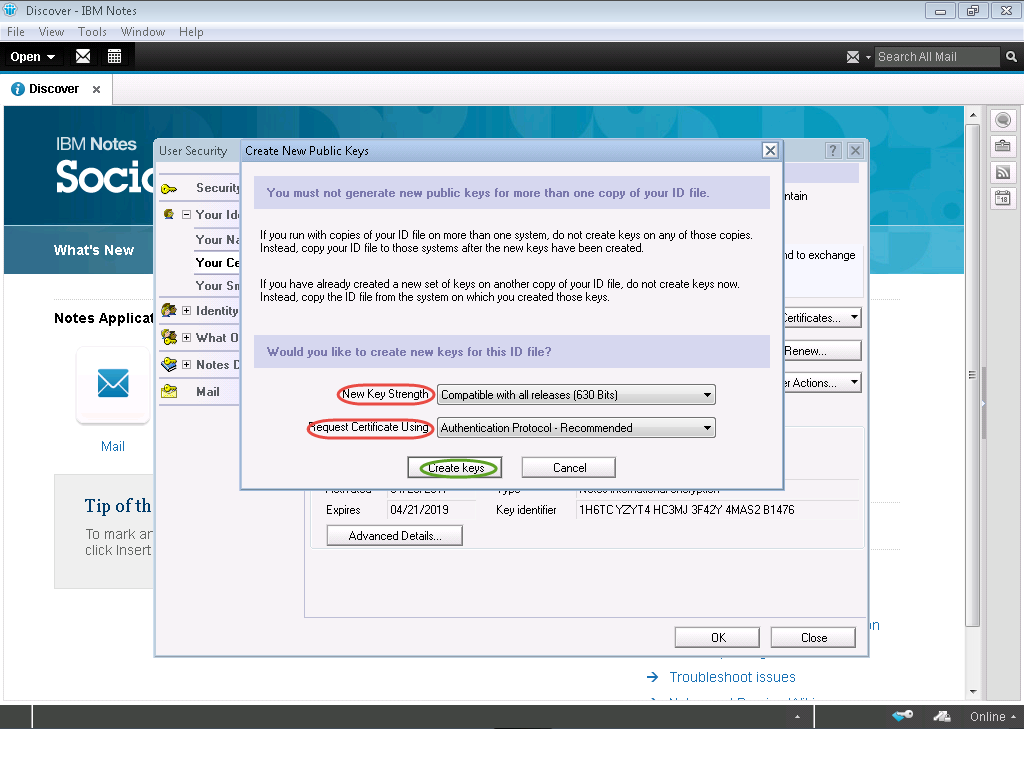
Task: Click the key identifier 1H6TC YZYT4 value
Action: coord(686,510)
